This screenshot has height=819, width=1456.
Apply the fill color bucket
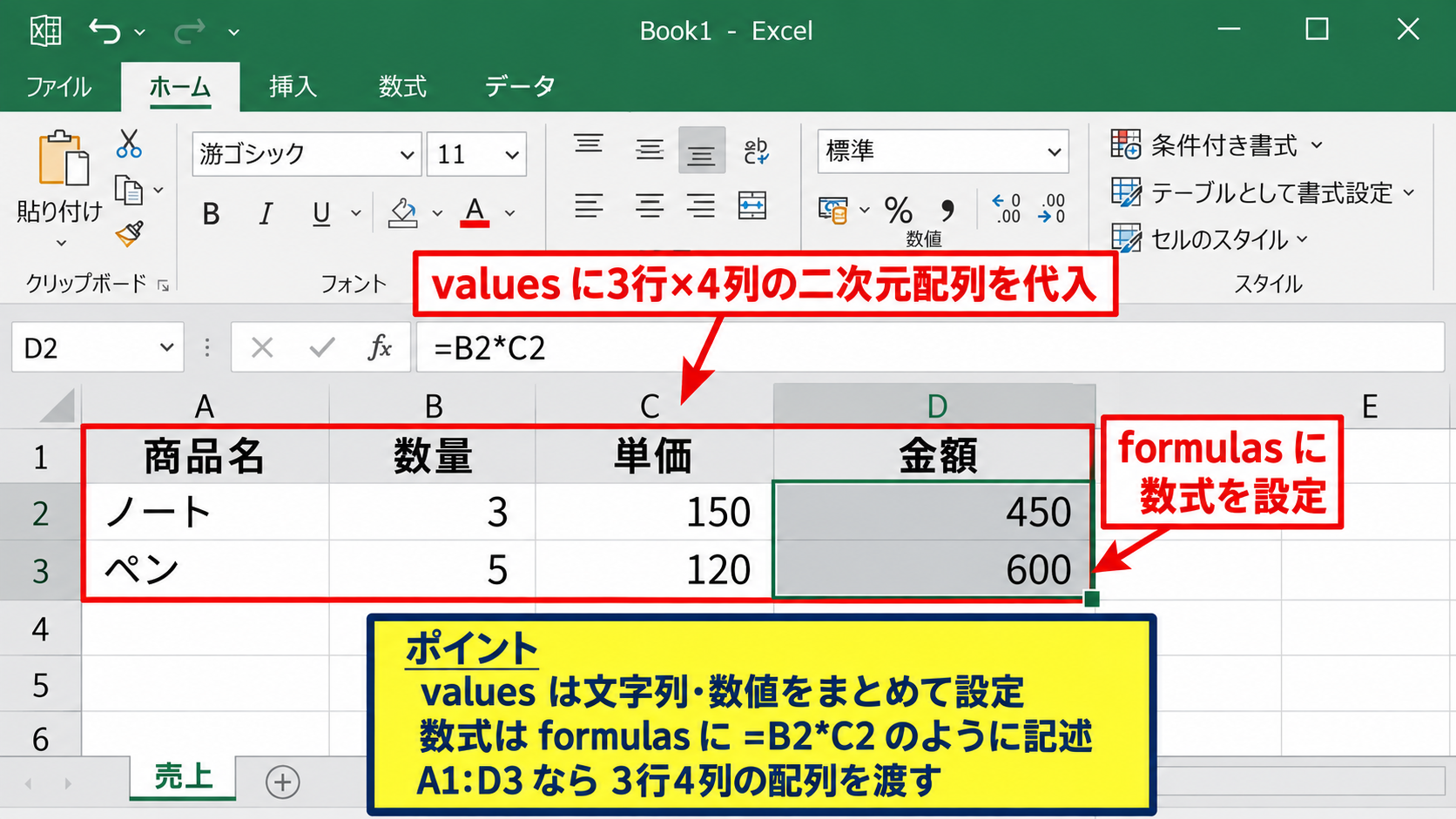402,213
